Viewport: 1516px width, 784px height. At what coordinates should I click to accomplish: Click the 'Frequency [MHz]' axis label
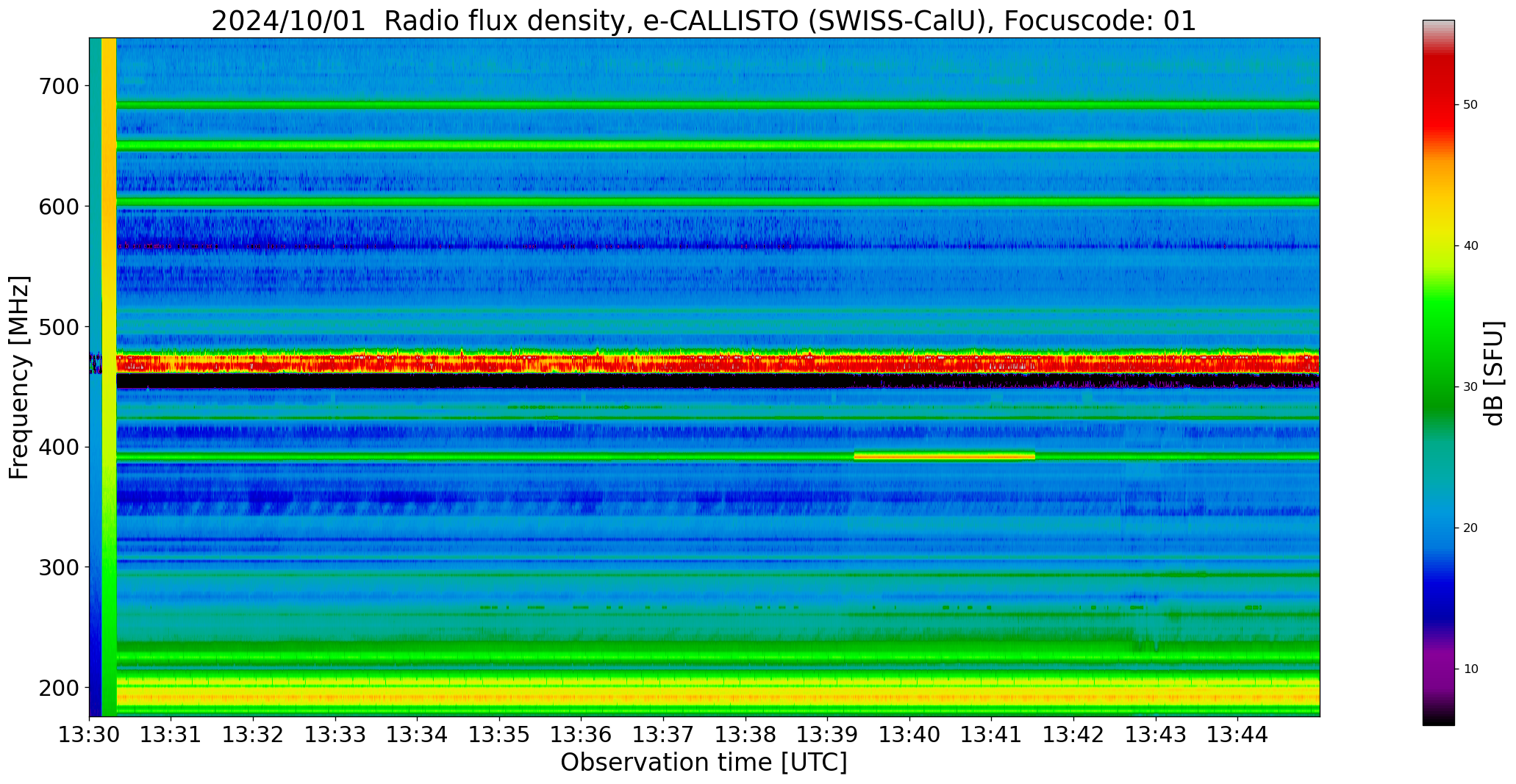[x=20, y=377]
